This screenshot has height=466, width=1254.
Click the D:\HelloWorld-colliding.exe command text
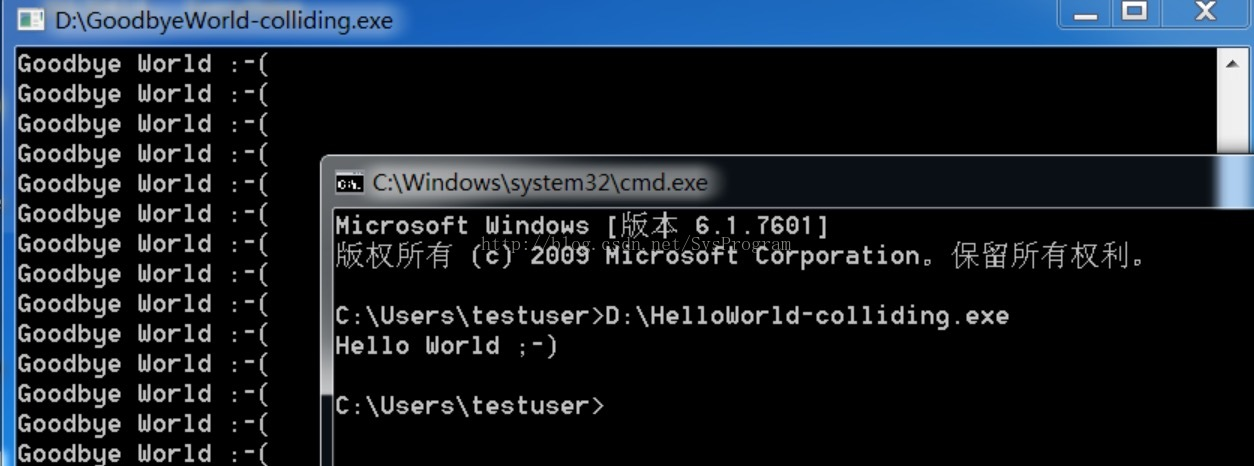(x=807, y=316)
